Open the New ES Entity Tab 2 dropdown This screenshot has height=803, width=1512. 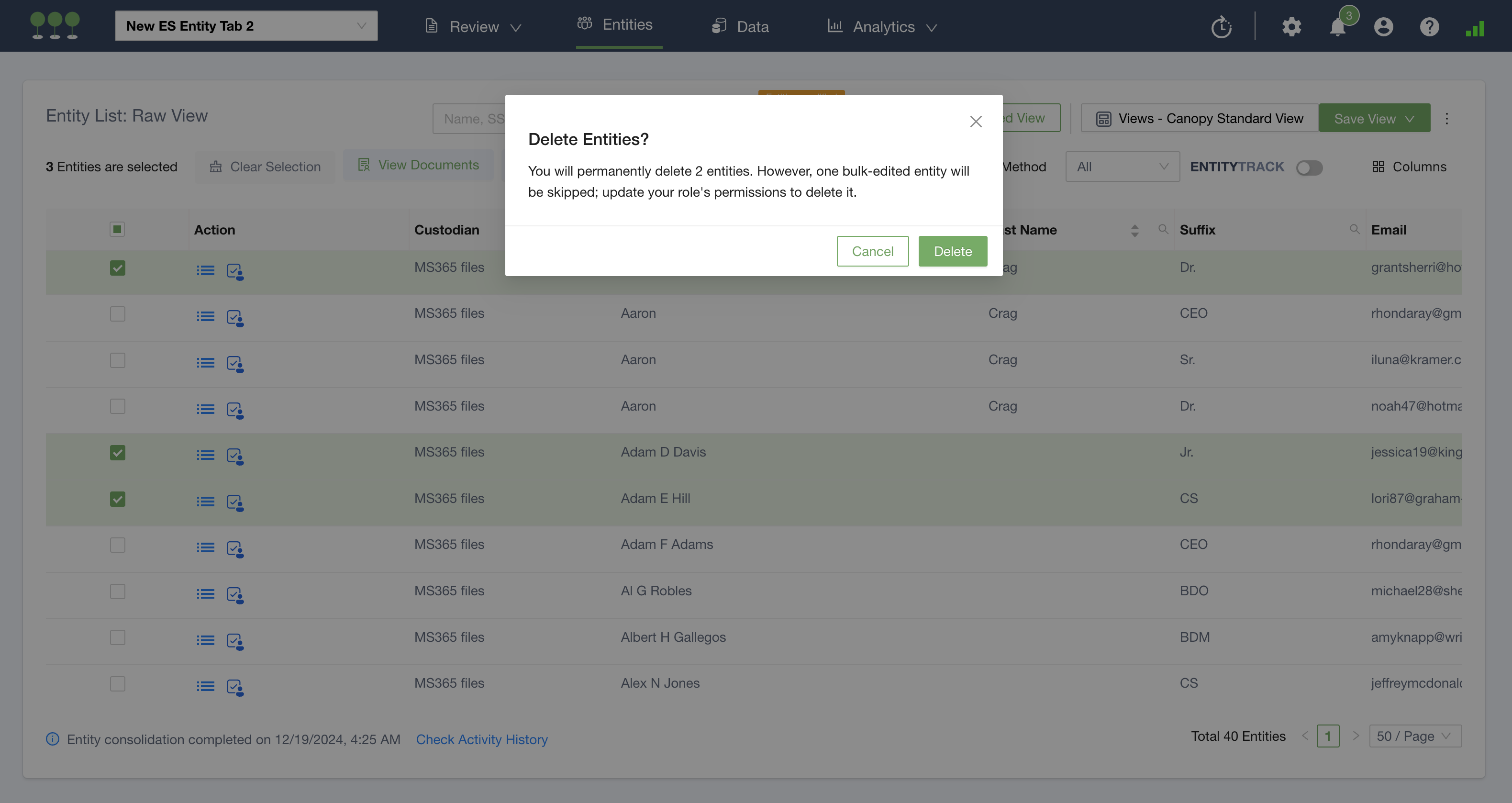tap(246, 26)
